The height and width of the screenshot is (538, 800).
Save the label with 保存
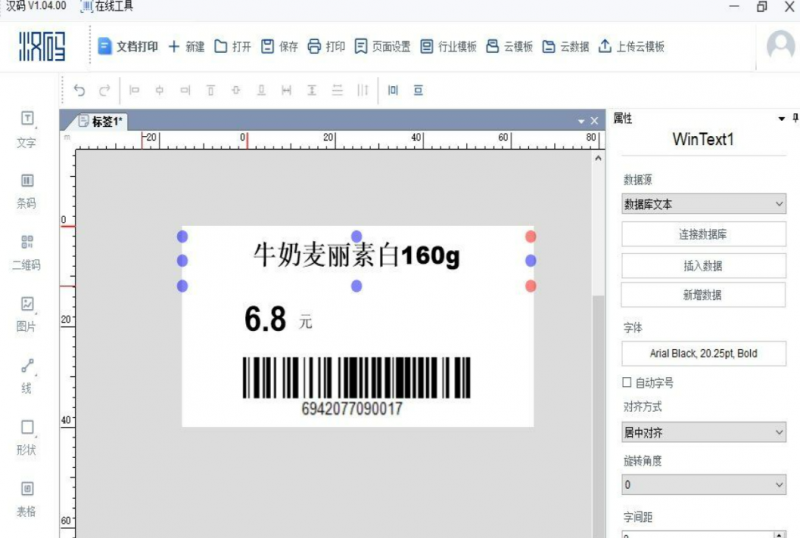tap(280, 46)
